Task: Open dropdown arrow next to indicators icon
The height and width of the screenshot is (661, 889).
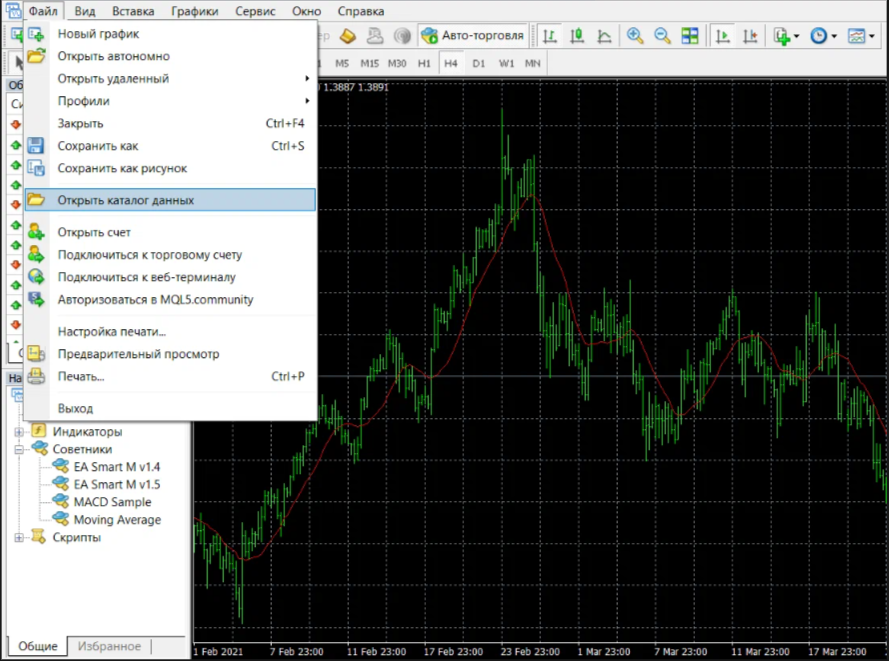Action: point(797,36)
